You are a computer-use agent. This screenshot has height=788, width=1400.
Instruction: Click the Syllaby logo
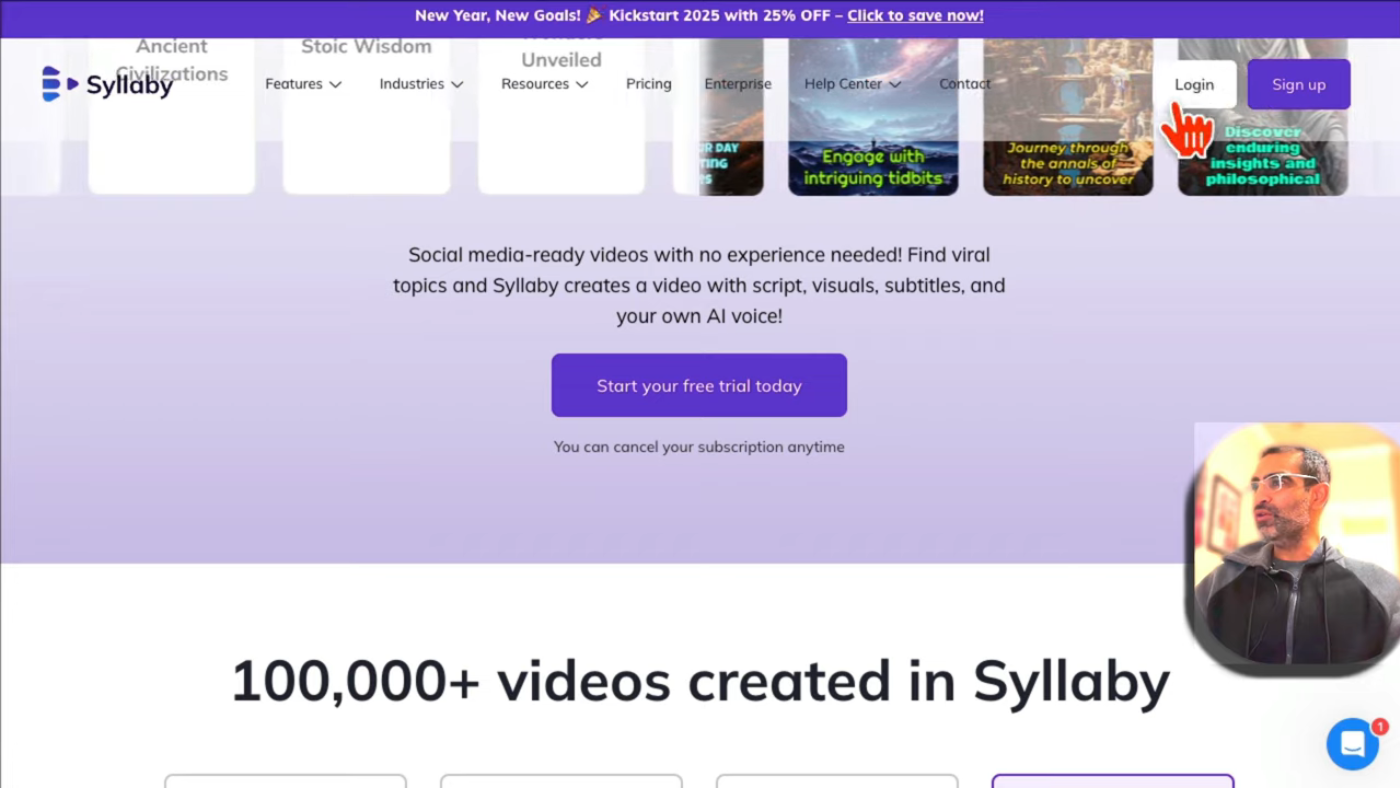click(x=107, y=85)
